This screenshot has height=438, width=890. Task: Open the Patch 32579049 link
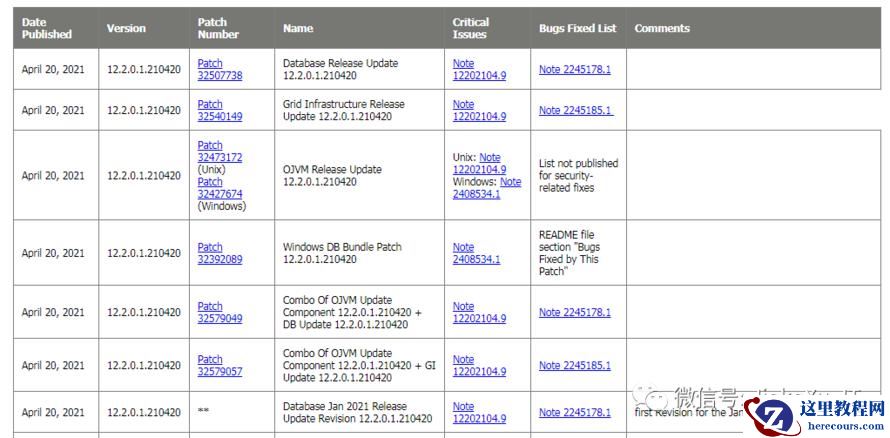(220, 312)
